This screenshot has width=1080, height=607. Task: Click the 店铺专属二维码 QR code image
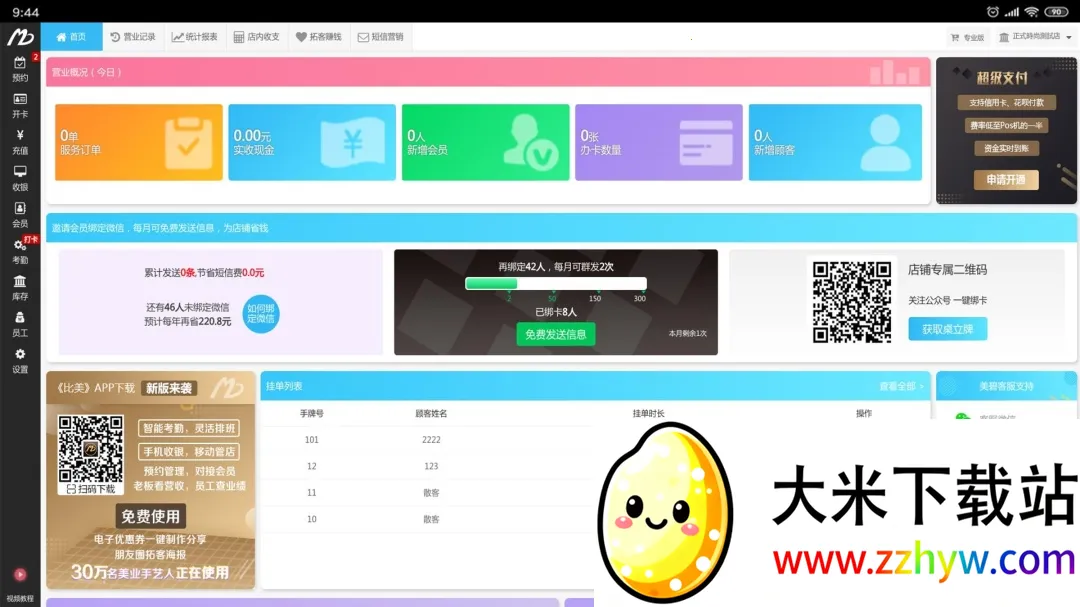click(851, 300)
